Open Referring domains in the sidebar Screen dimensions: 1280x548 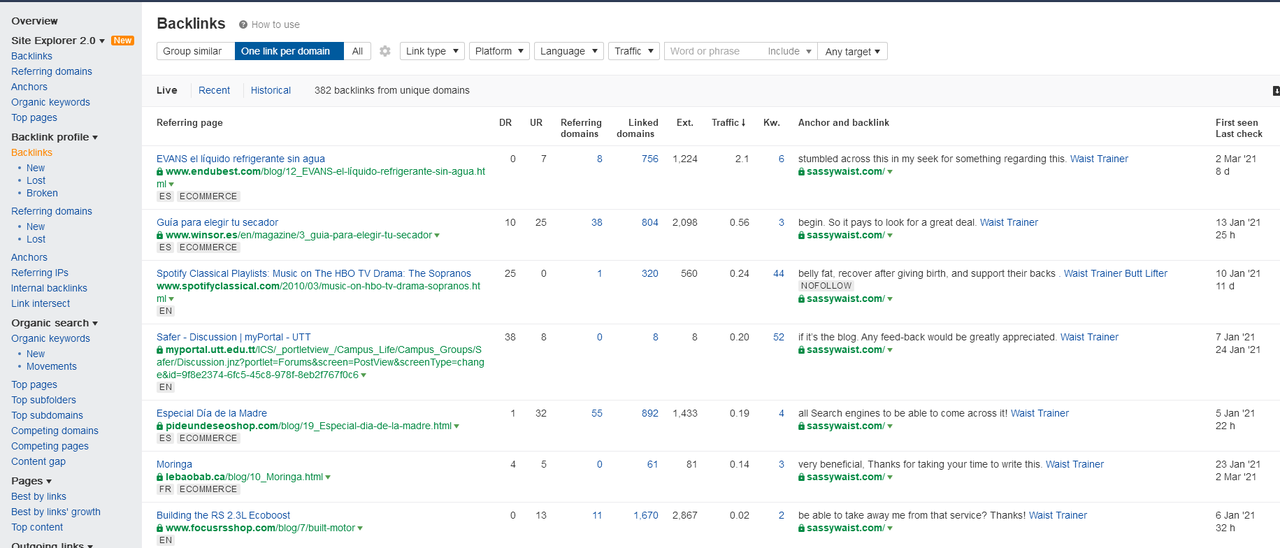coord(51,71)
